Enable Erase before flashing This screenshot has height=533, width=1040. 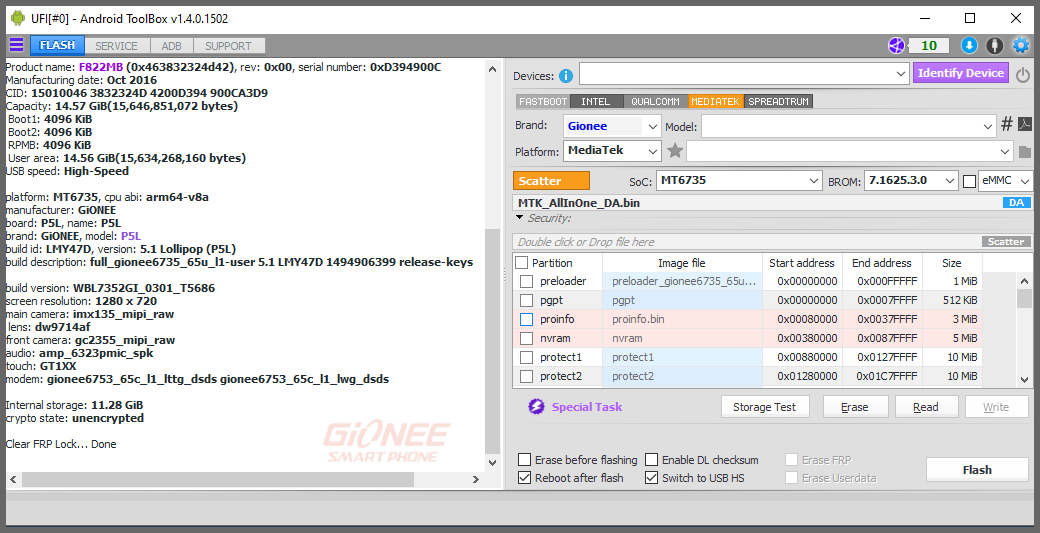point(525,459)
